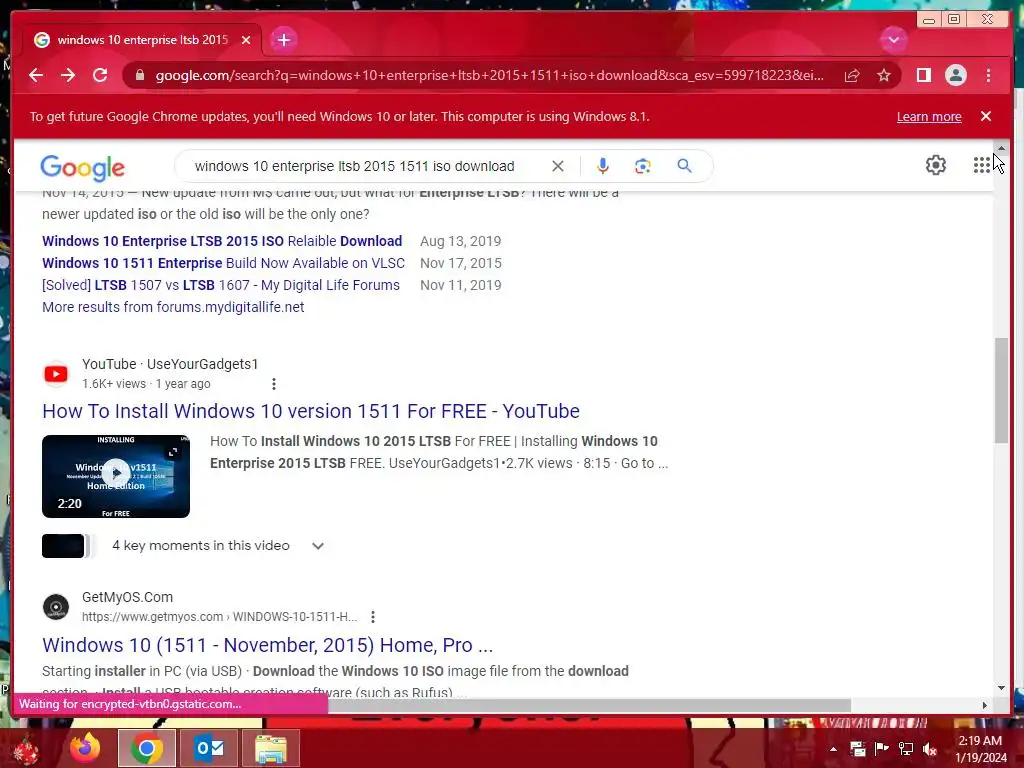
Task: Open More results from forums.mydigitallife.net
Action: (173, 307)
